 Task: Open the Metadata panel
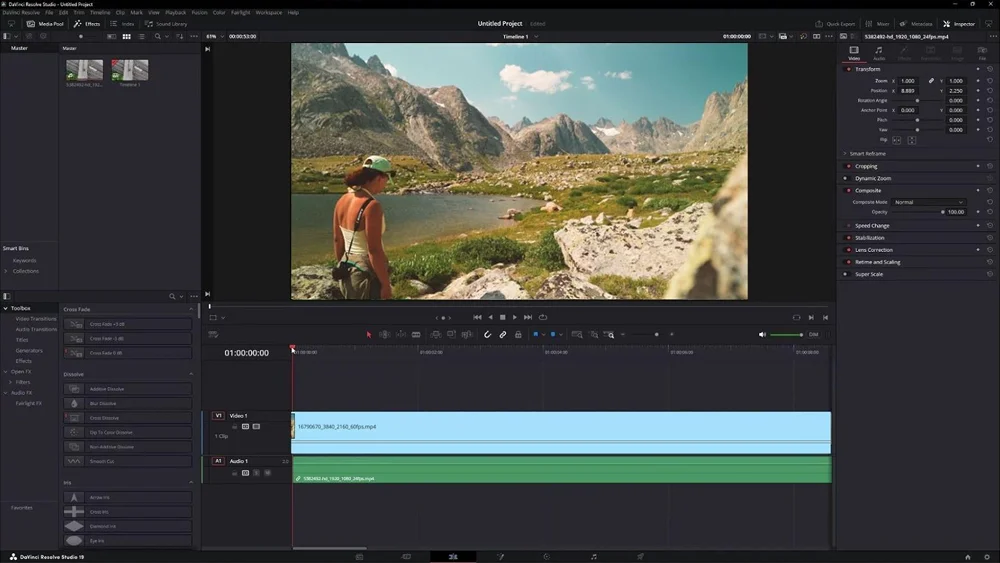pyautogui.click(x=916, y=24)
